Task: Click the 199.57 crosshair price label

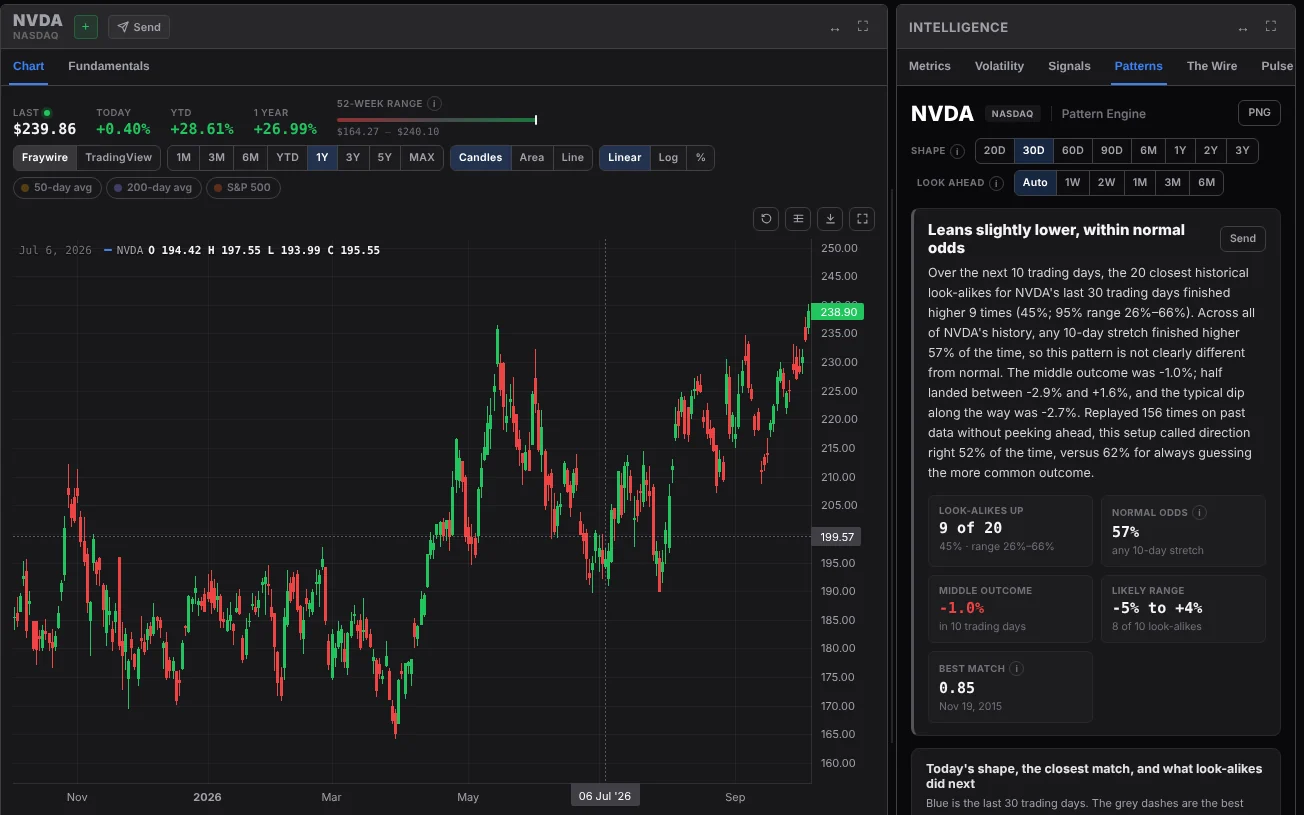Action: click(x=838, y=537)
